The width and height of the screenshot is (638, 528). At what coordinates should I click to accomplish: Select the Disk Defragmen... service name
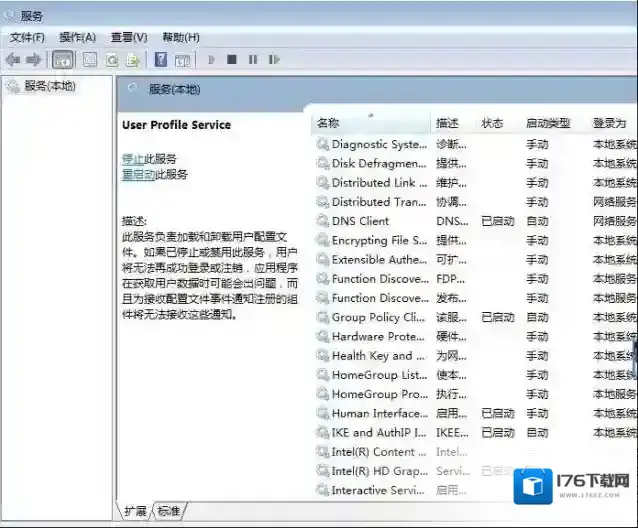(x=379, y=164)
